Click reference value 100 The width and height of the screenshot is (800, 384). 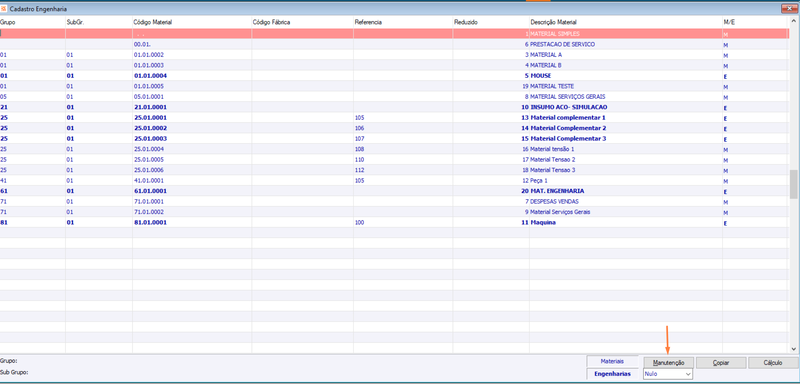point(359,222)
